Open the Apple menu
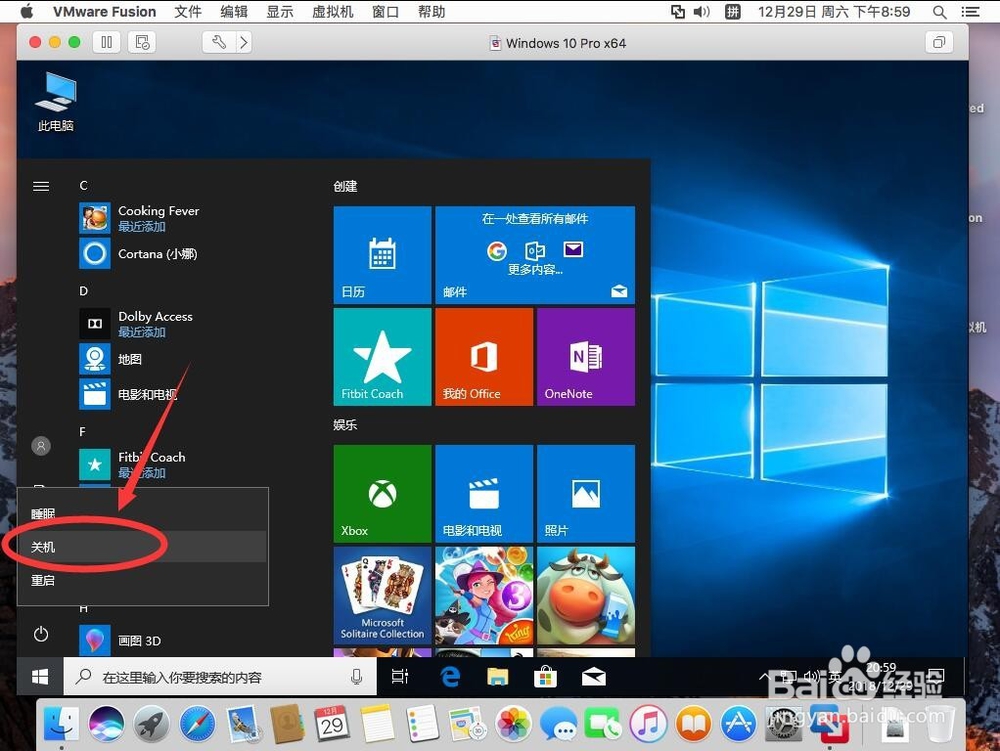The height and width of the screenshot is (751, 1000). [27, 11]
